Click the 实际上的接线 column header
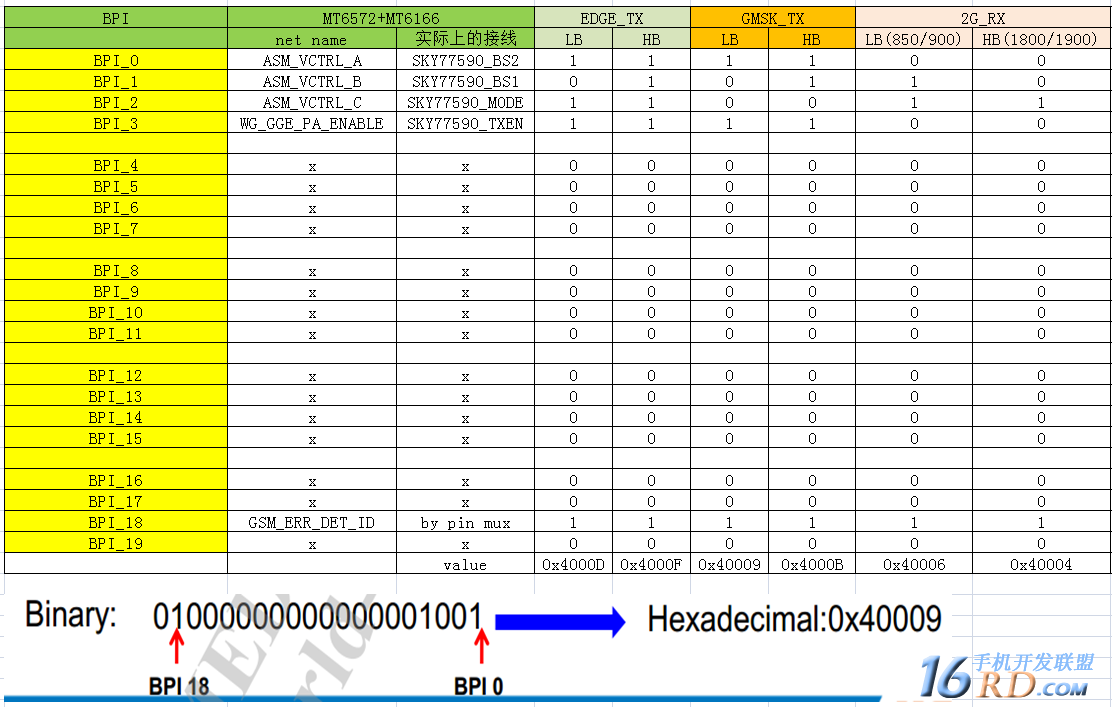1112x707 pixels. 465,38
